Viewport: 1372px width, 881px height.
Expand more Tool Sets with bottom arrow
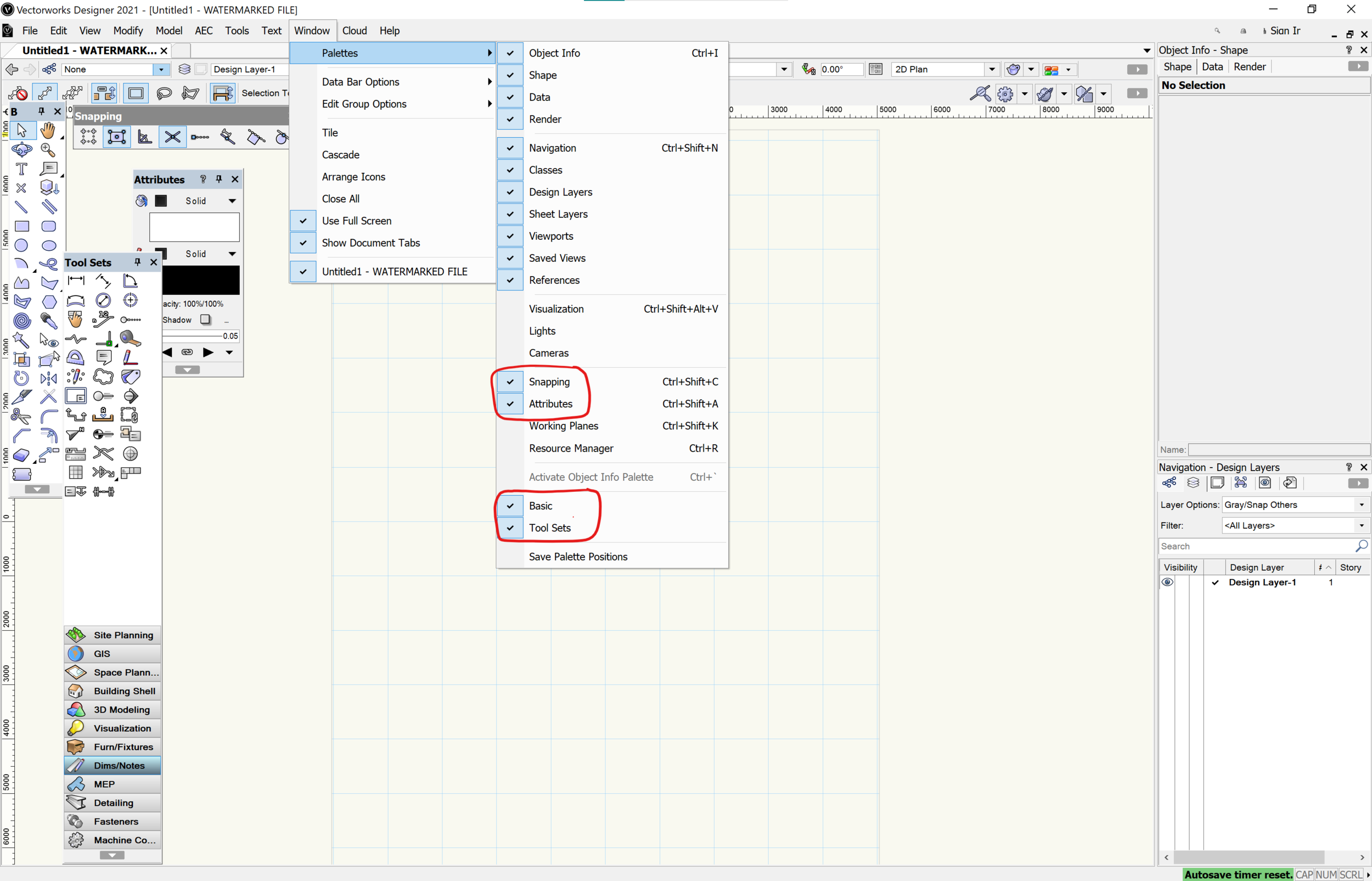coord(113,856)
